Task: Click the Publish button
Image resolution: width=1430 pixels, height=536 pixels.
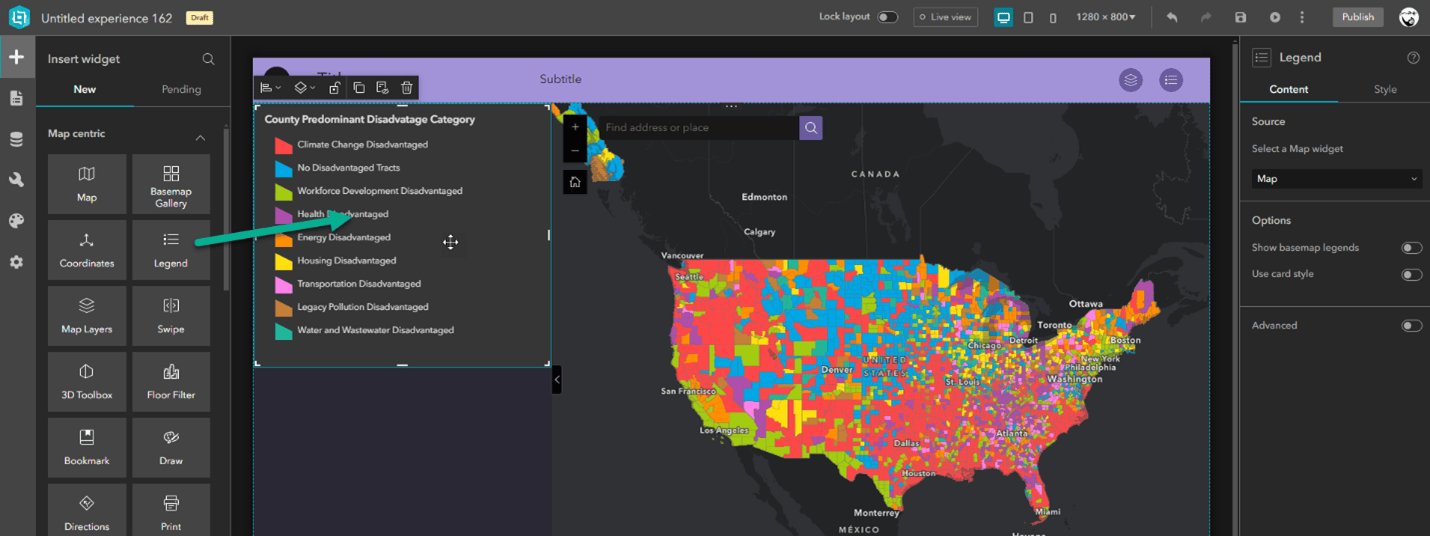Action: pos(1357,17)
